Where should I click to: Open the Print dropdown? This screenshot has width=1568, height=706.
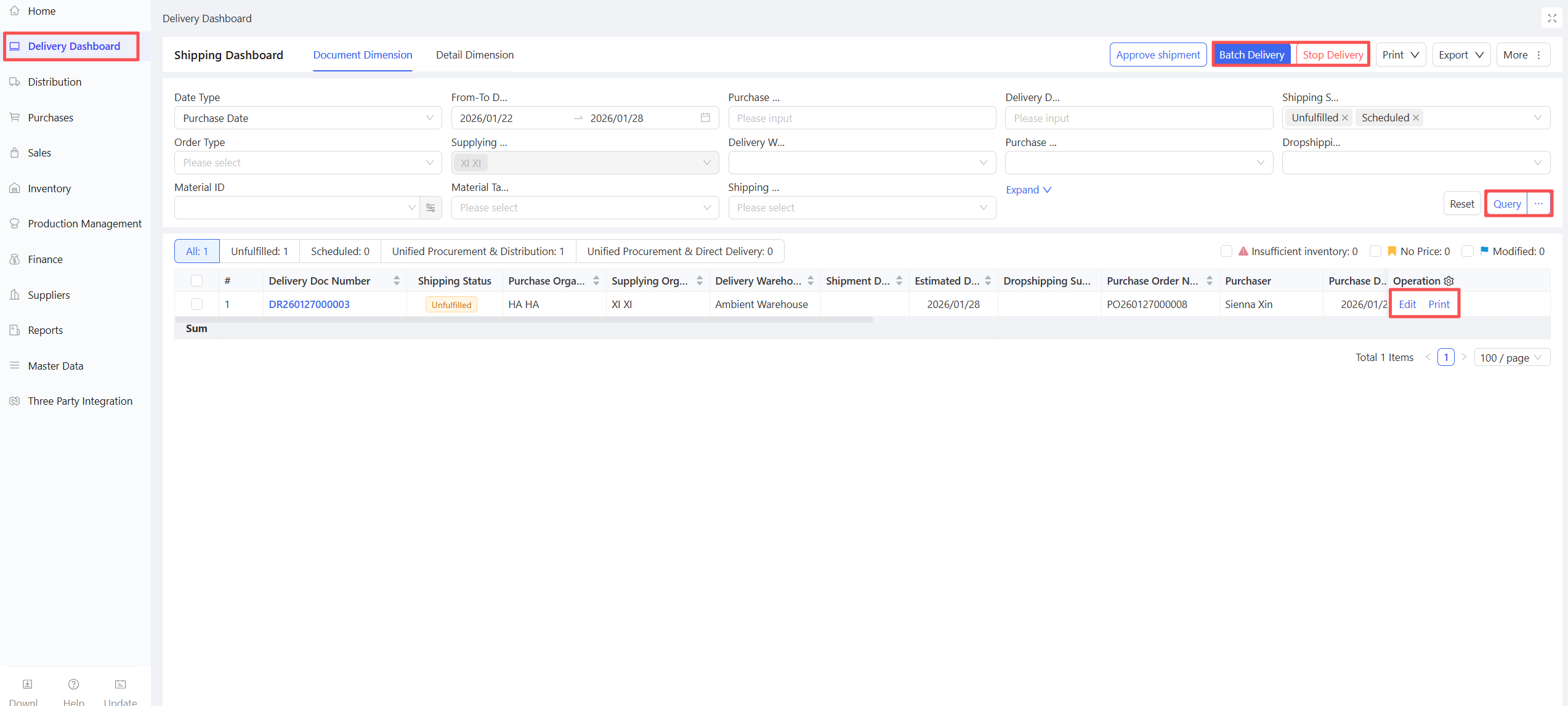tap(1400, 55)
